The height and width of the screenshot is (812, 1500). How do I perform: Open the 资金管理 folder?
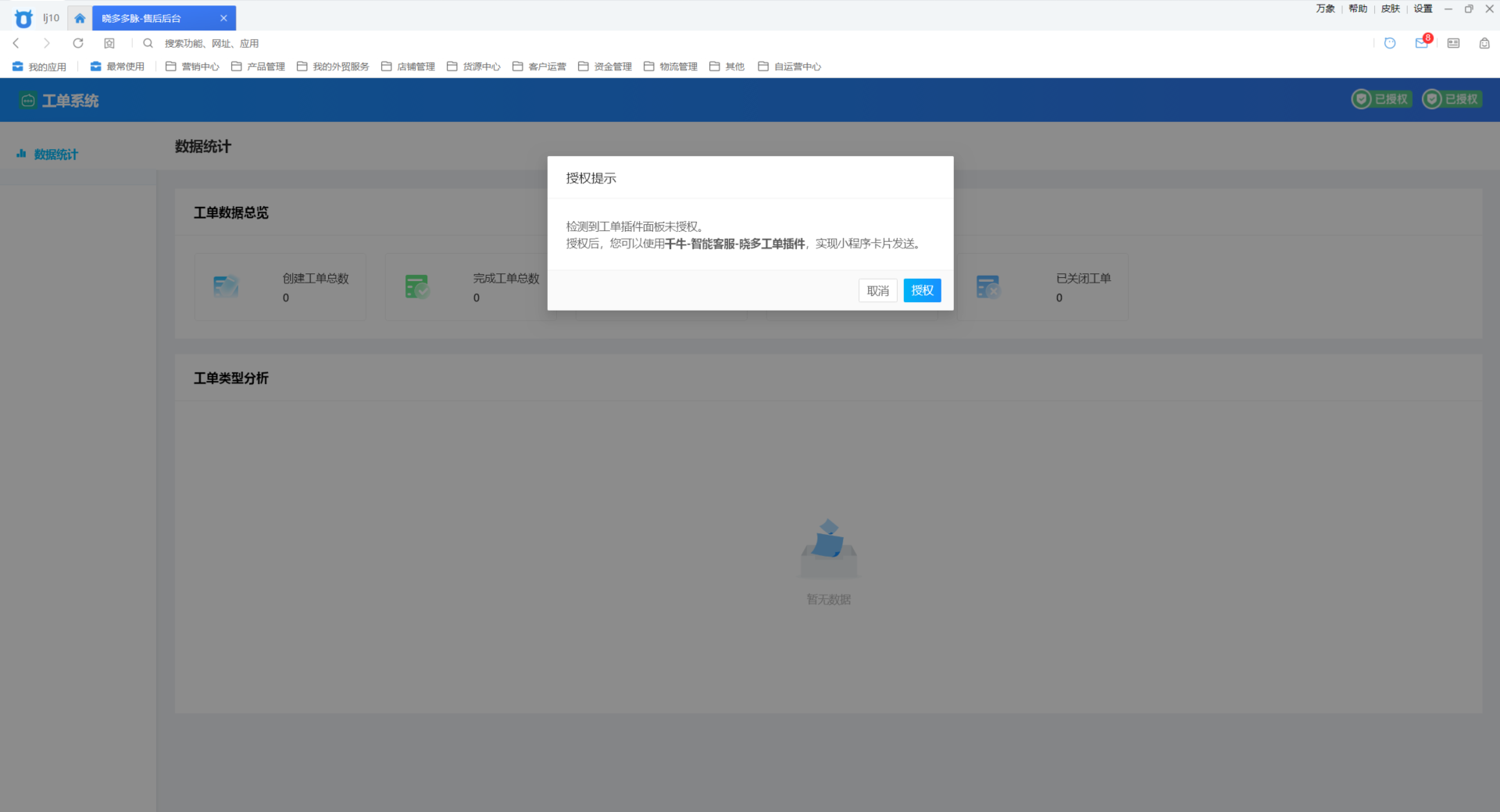[605, 66]
